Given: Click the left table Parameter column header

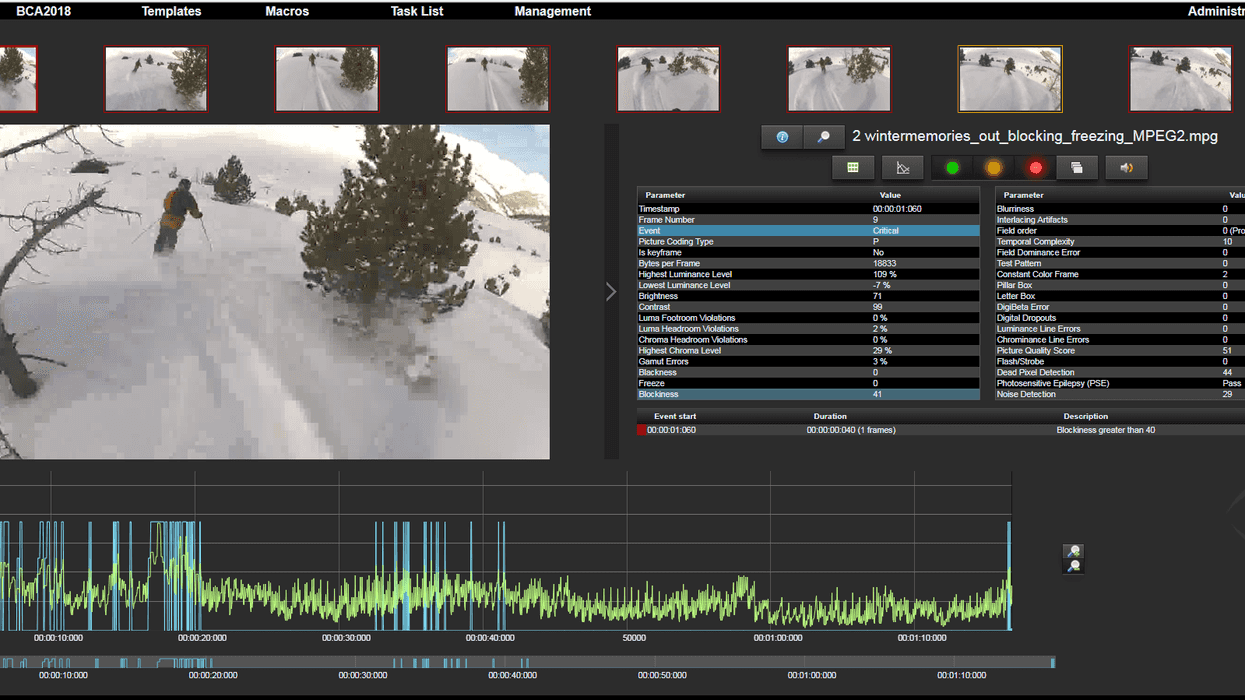Looking at the screenshot, I should pyautogui.click(x=666, y=195).
